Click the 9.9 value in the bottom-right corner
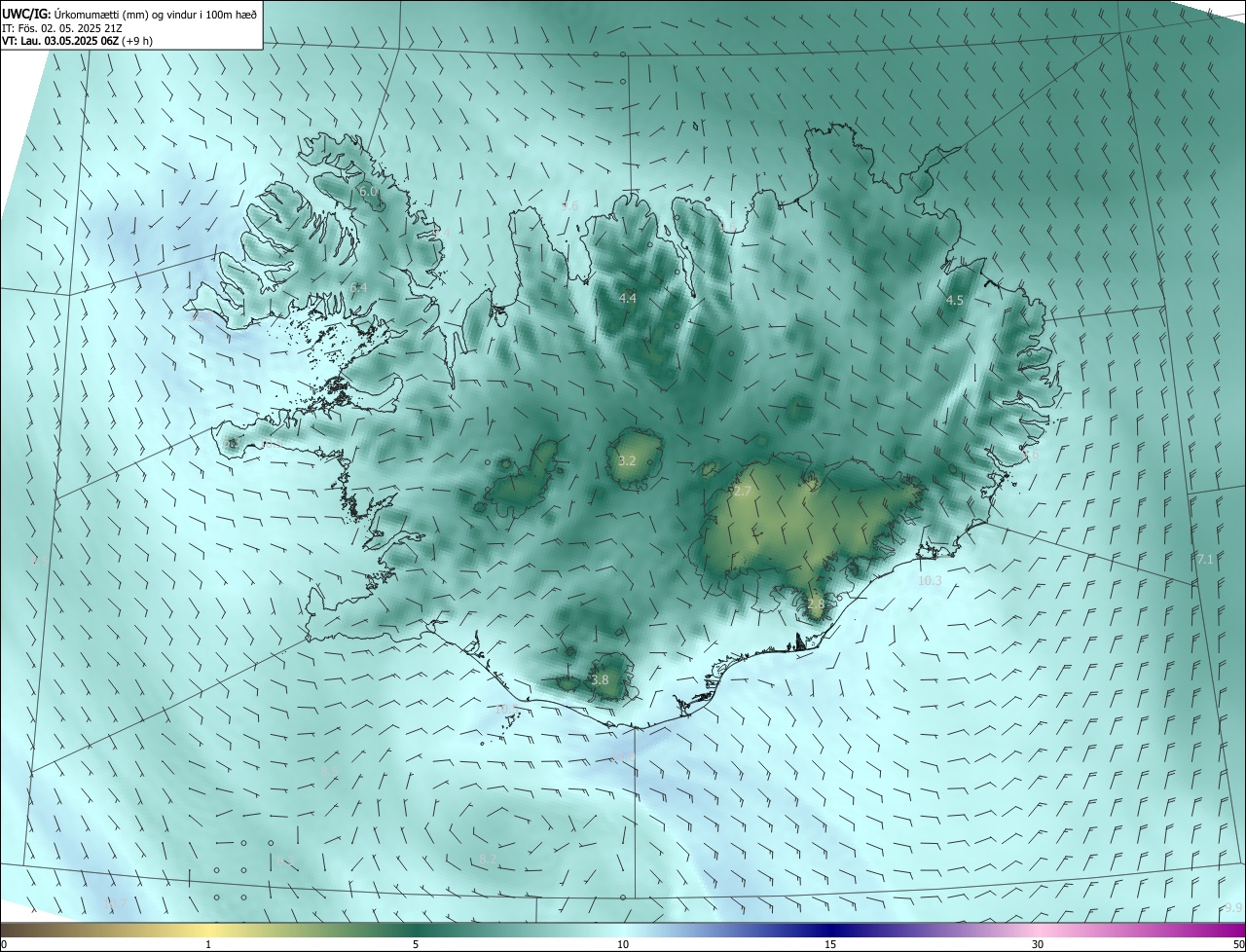 point(1233,908)
